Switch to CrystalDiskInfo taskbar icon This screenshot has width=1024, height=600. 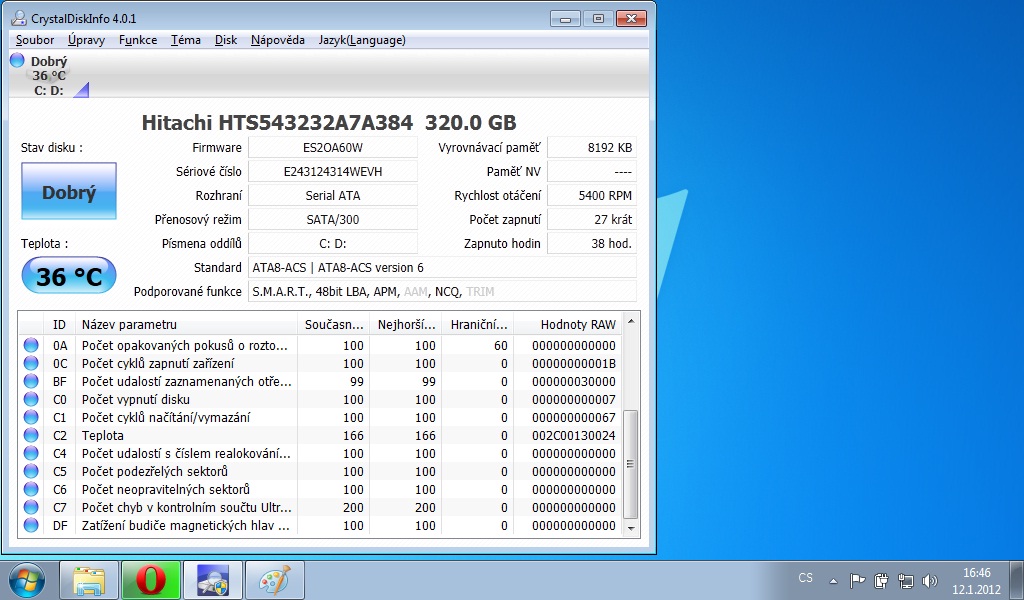tap(213, 580)
